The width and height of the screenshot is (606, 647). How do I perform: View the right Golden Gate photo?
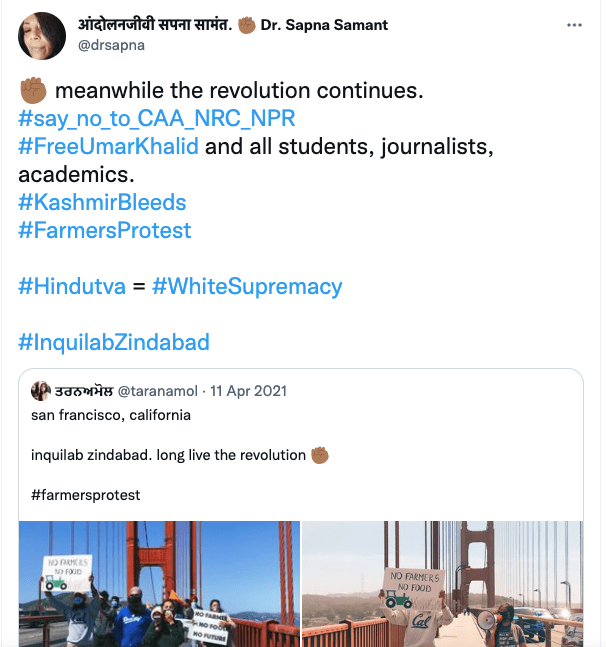click(x=442, y=583)
